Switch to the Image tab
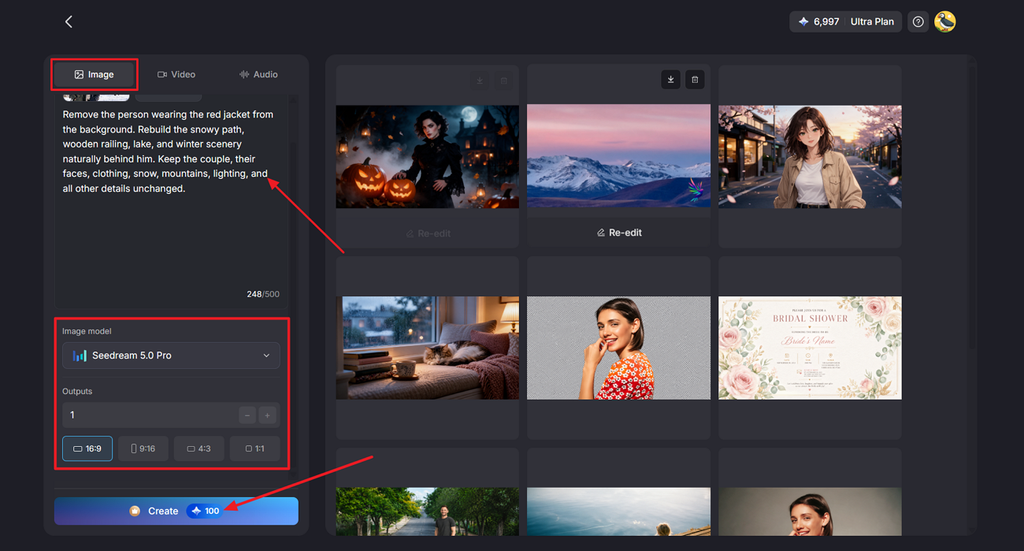Screen dimensions: 1024x551 tap(95, 74)
